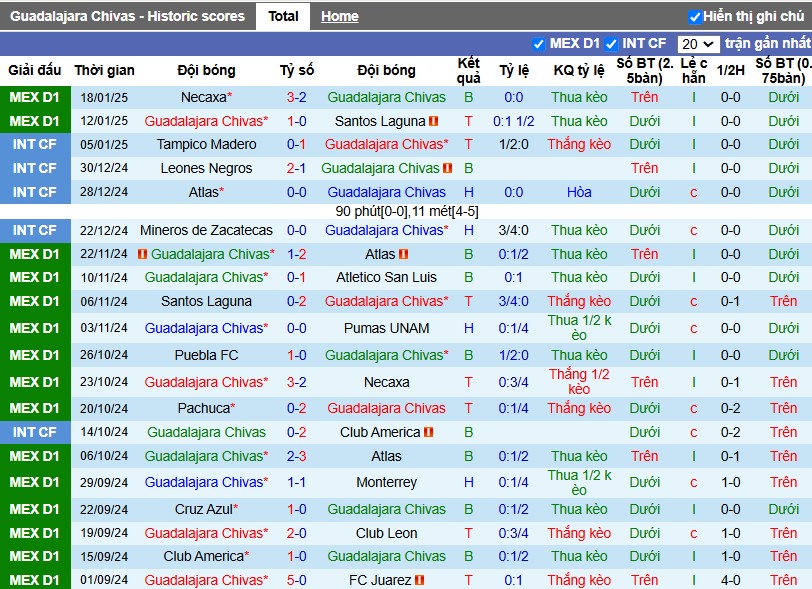Open the 20 recent matches dropdown
This screenshot has width=812, height=589.
point(698,44)
